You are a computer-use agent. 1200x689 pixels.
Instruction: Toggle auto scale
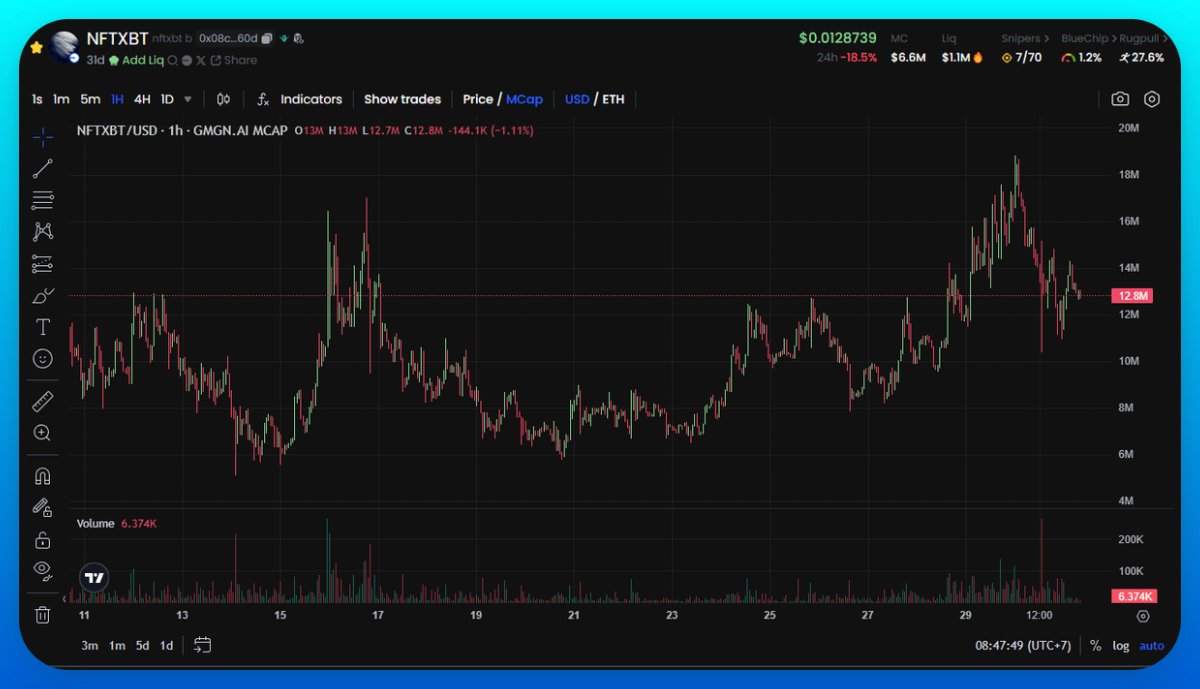tap(1152, 646)
